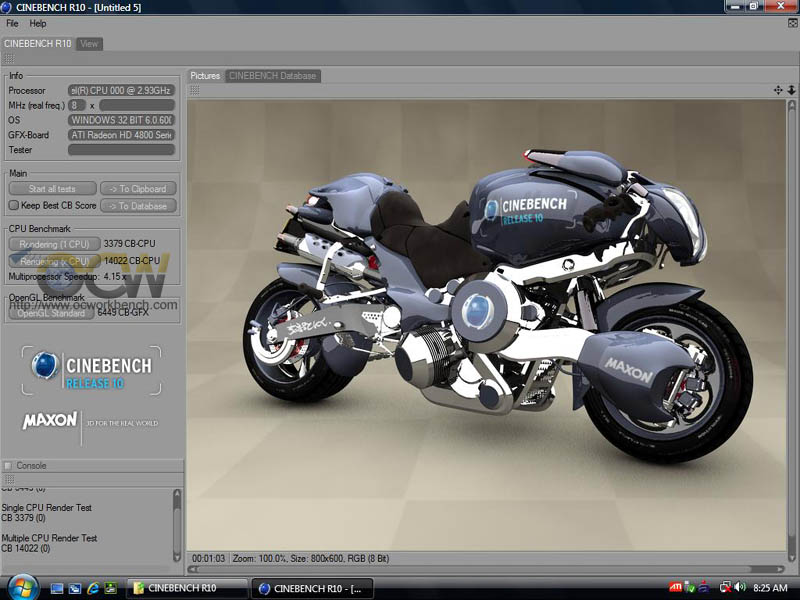
Task: Open the ATI tray icon
Action: 675,587
